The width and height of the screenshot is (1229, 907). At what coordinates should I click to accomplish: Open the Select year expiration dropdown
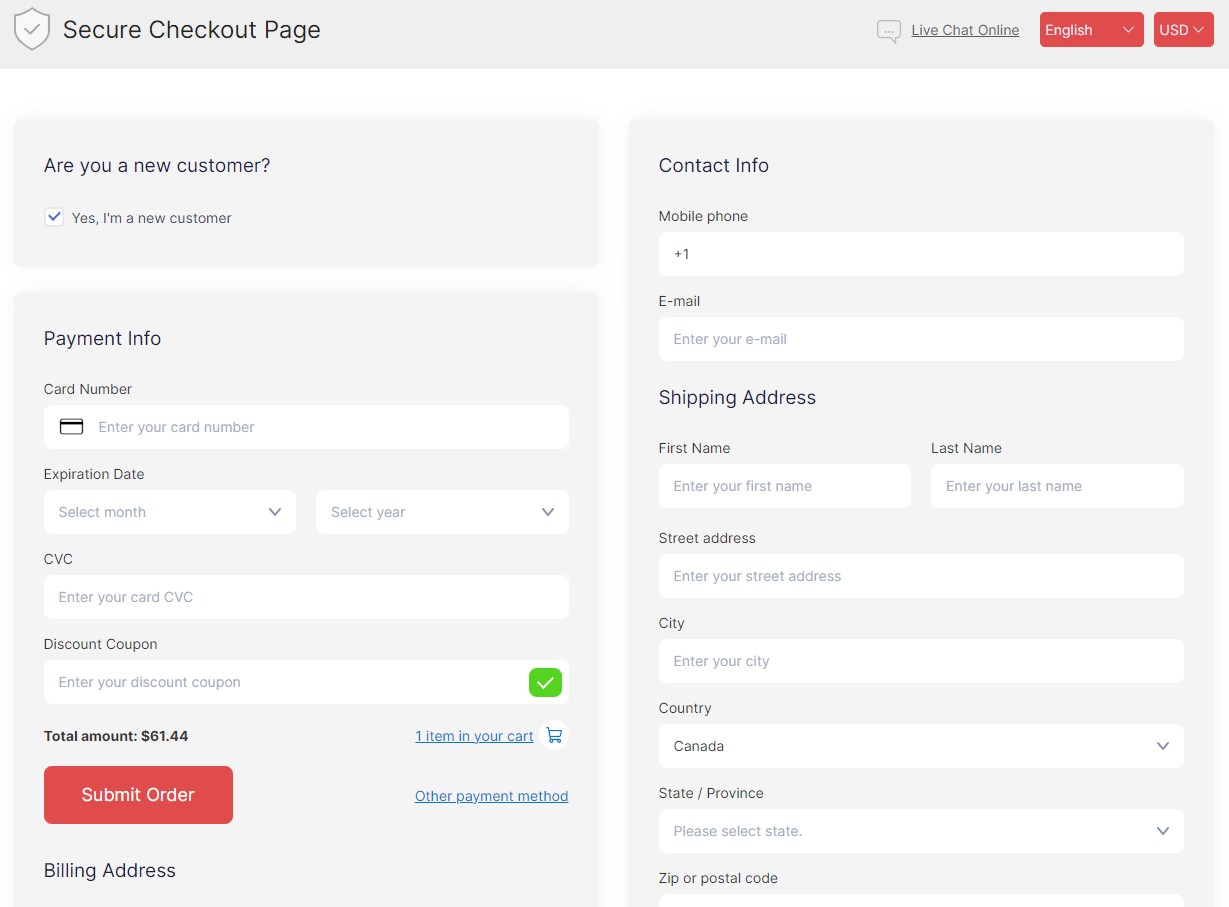click(442, 511)
